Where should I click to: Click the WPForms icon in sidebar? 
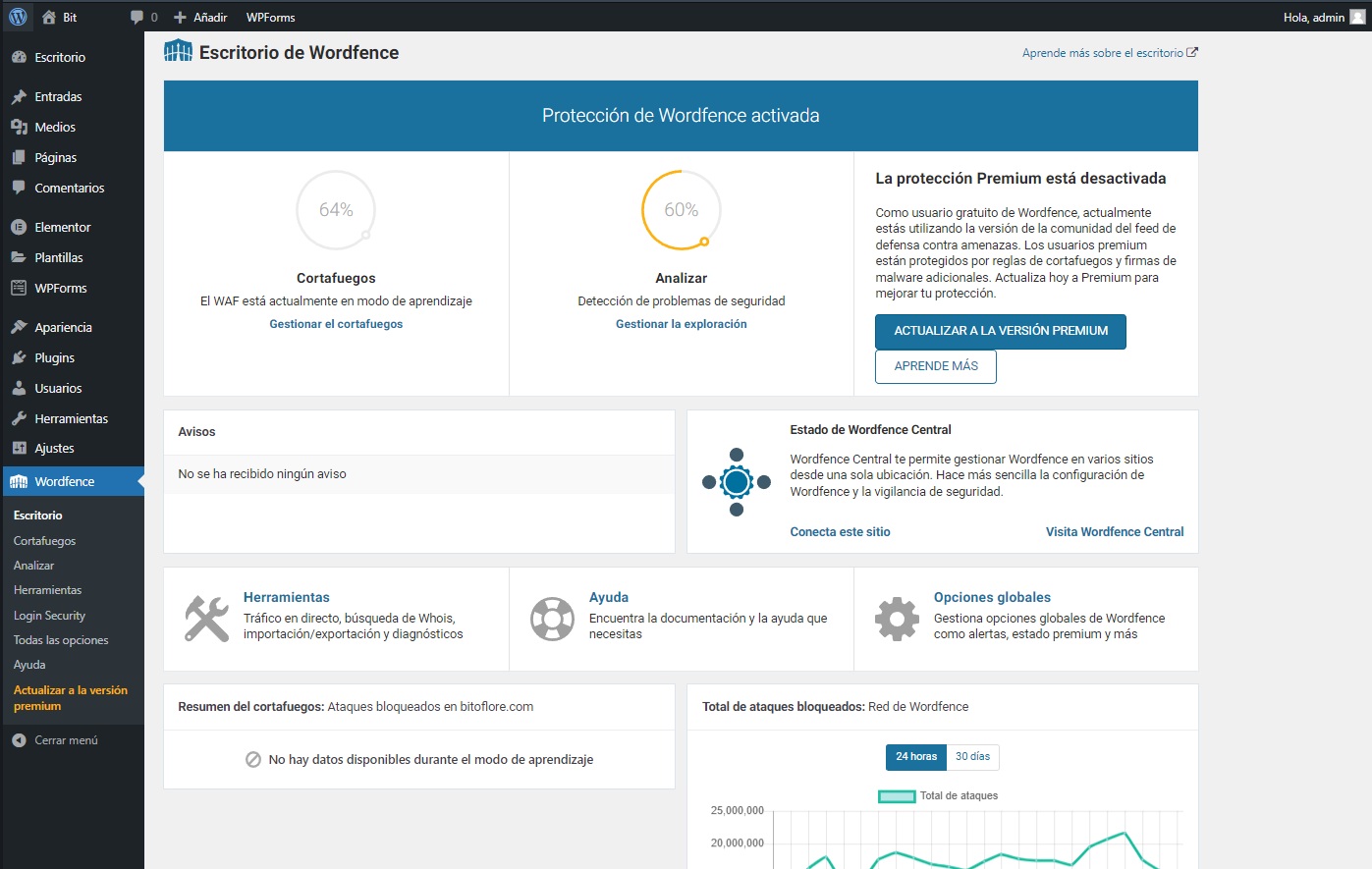(x=19, y=288)
